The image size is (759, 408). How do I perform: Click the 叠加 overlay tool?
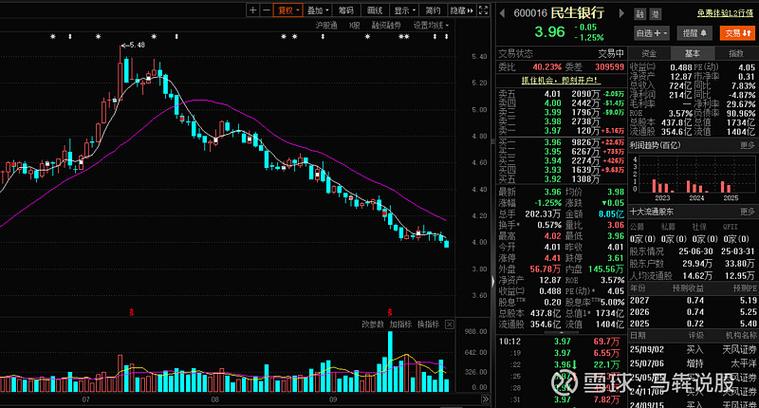click(x=317, y=10)
